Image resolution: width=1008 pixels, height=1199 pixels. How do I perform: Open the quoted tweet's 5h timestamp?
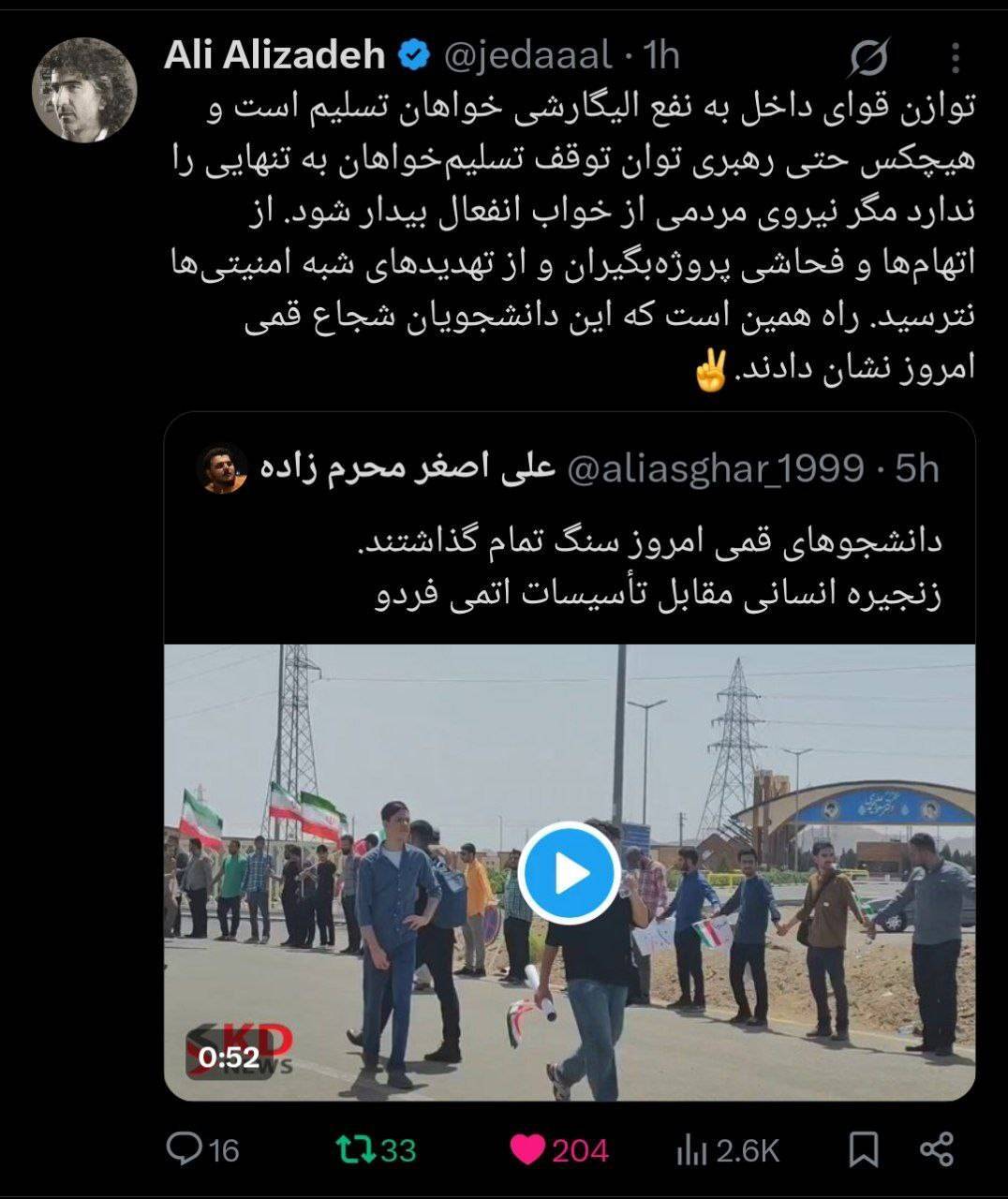tap(916, 468)
